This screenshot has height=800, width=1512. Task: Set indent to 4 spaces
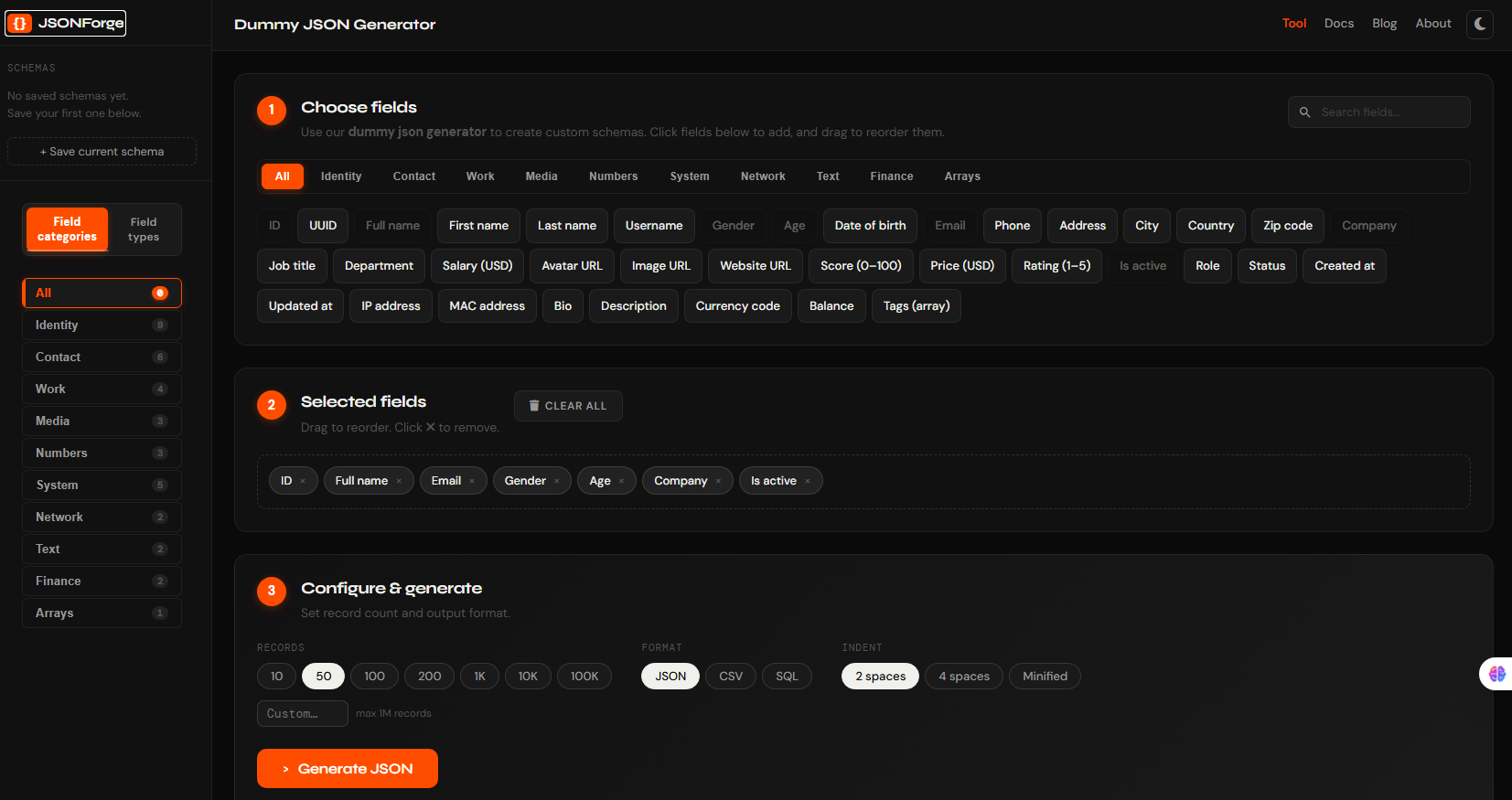[964, 677]
